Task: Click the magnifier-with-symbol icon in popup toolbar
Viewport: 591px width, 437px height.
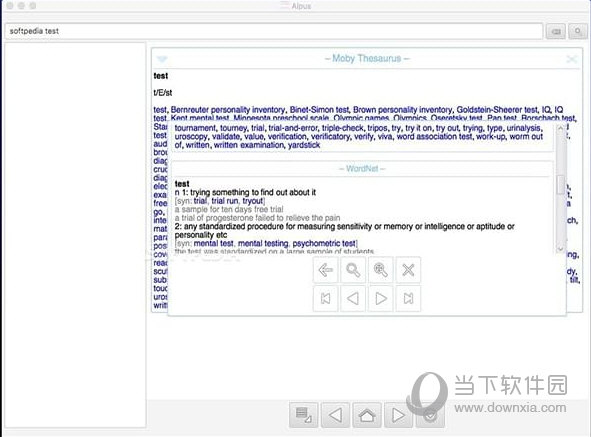Action: point(381,270)
